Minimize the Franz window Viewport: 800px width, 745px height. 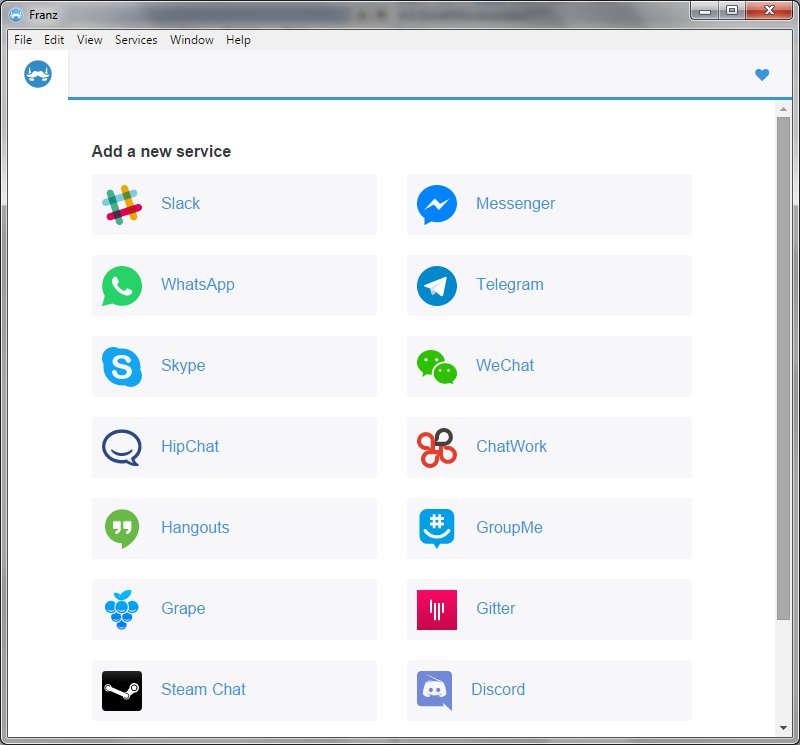[x=705, y=11]
